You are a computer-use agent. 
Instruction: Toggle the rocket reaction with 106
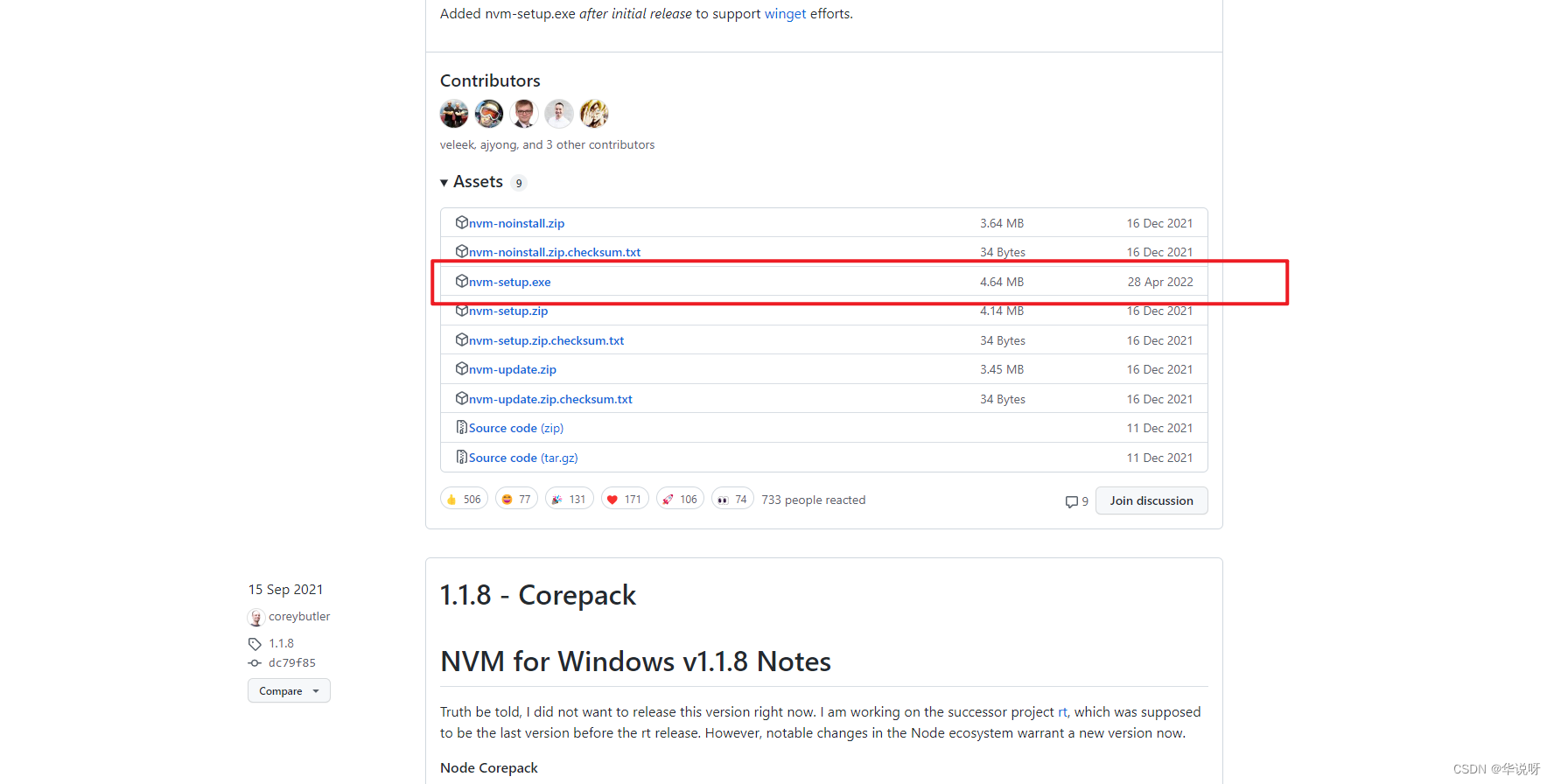[680, 499]
